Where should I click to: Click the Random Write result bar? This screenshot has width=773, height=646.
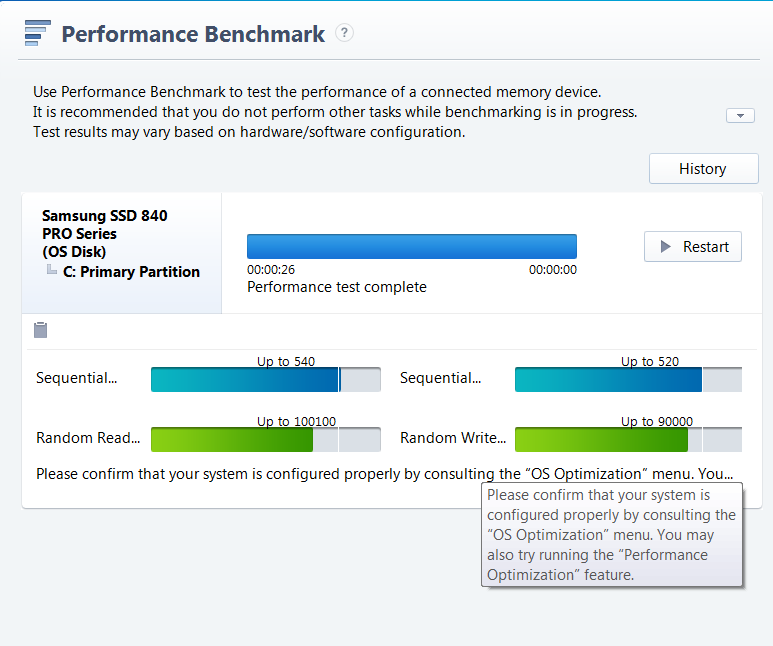tap(628, 439)
